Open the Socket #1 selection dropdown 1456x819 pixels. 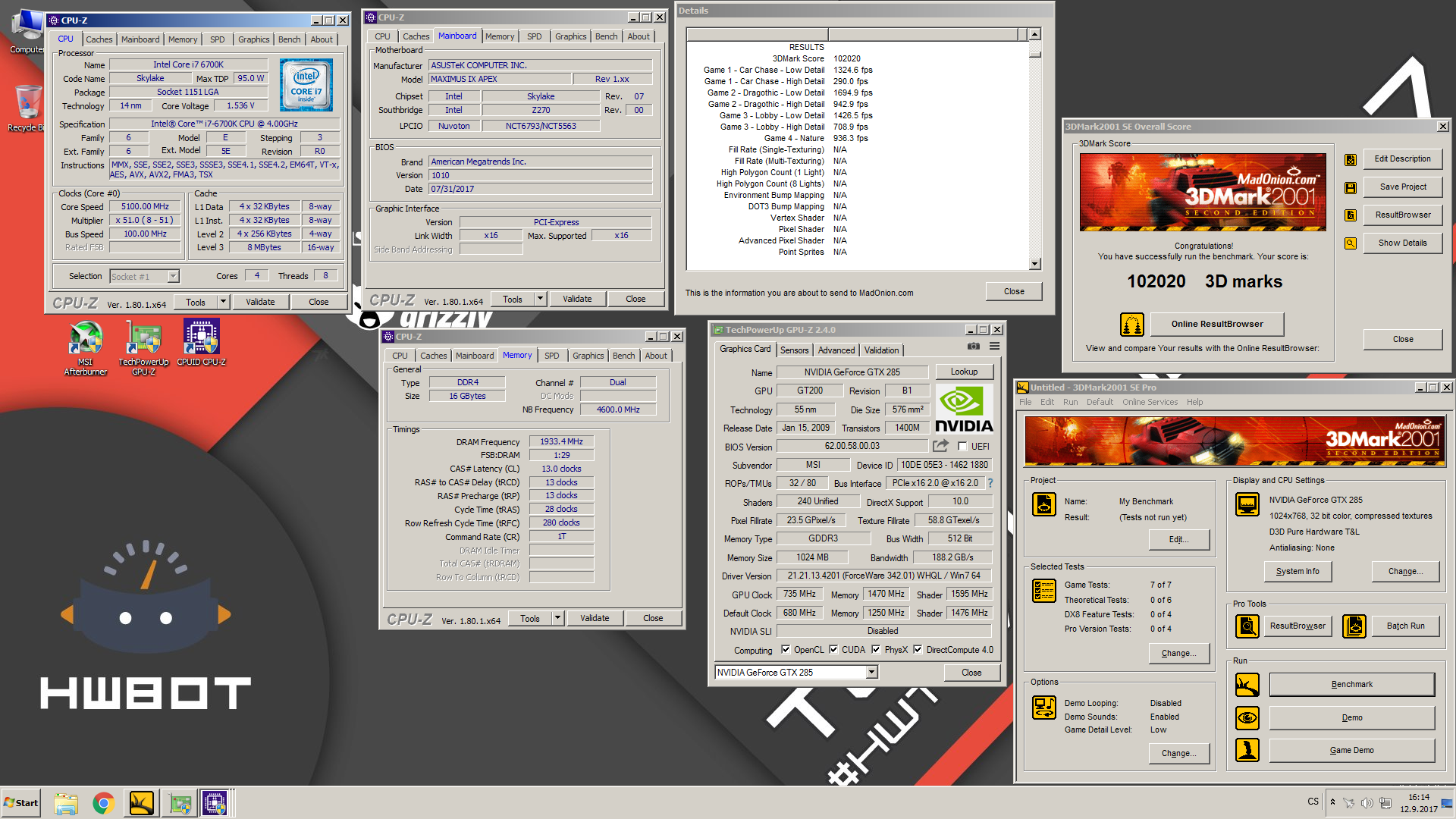point(173,277)
